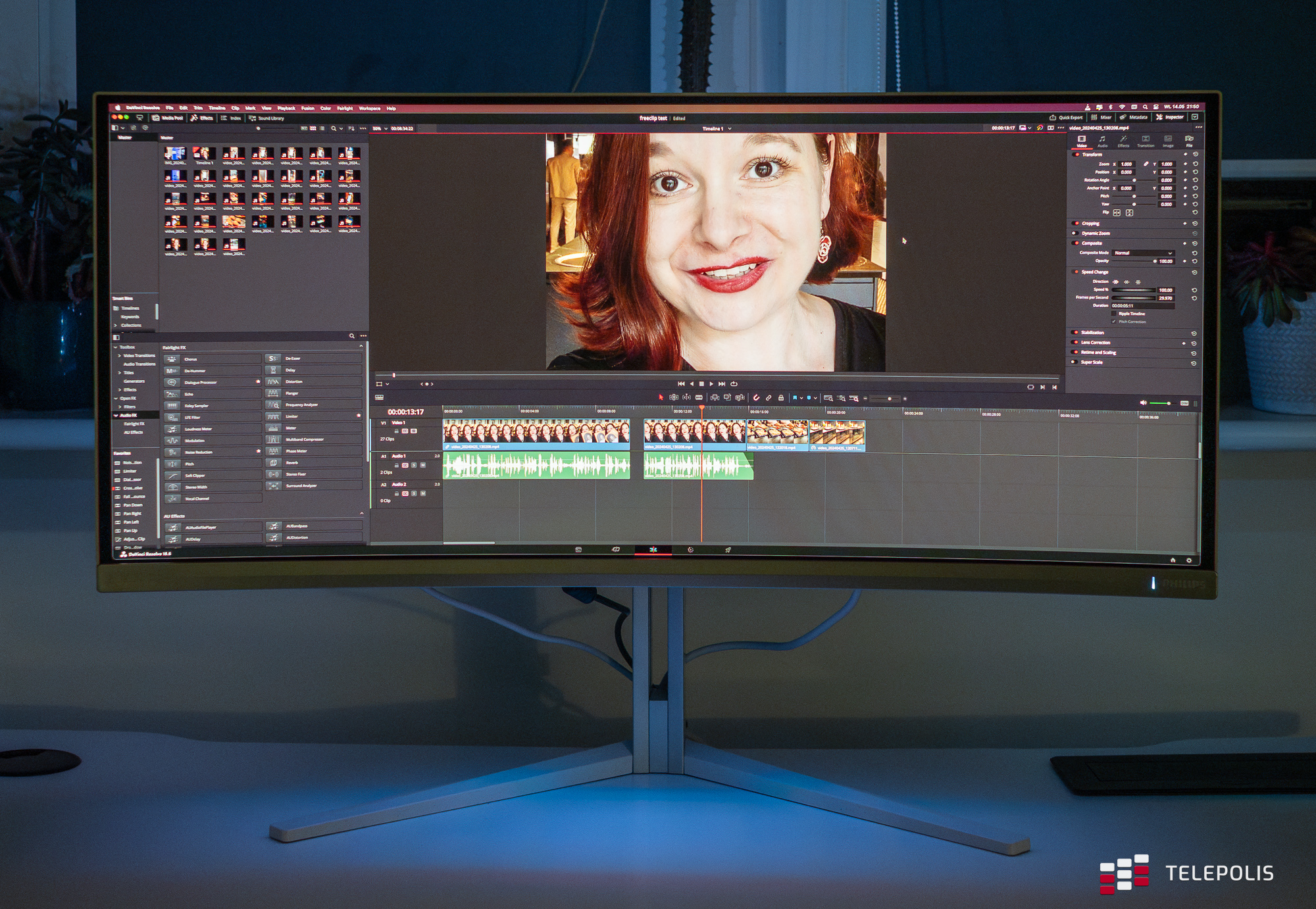Open the Composite Mode Normal dropdown
1316x909 pixels.
[x=1143, y=253]
